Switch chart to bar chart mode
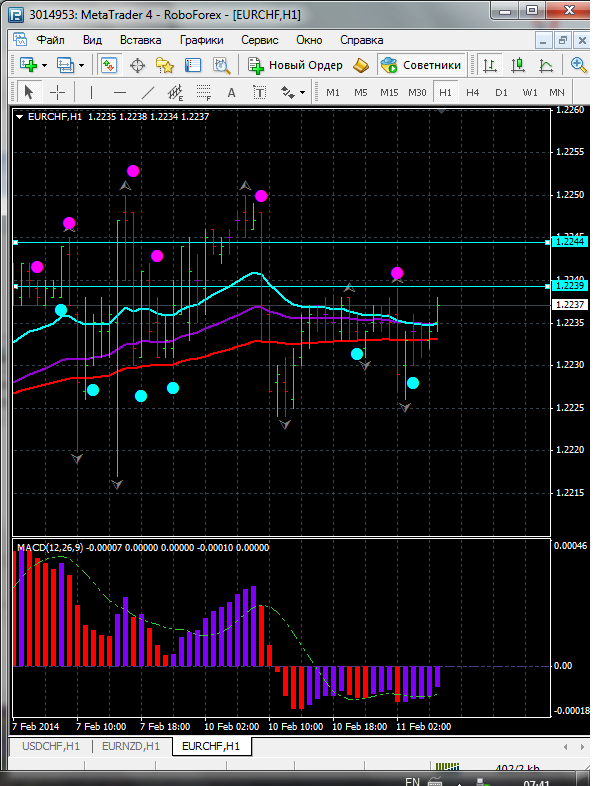The width and height of the screenshot is (600, 786). point(490,65)
